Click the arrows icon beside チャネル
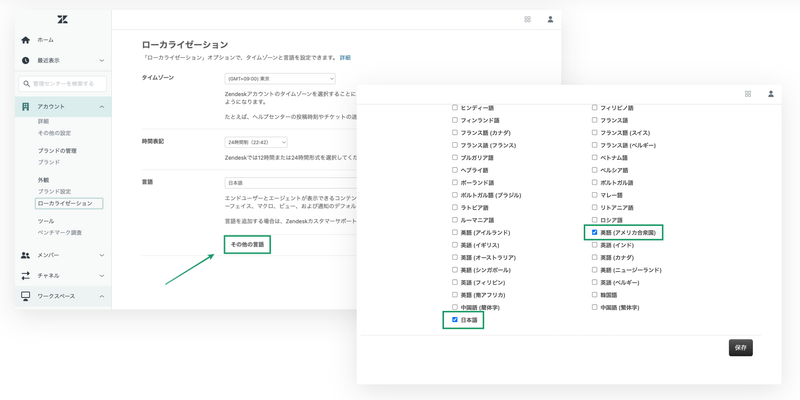This screenshot has width=800, height=400. click(26, 276)
